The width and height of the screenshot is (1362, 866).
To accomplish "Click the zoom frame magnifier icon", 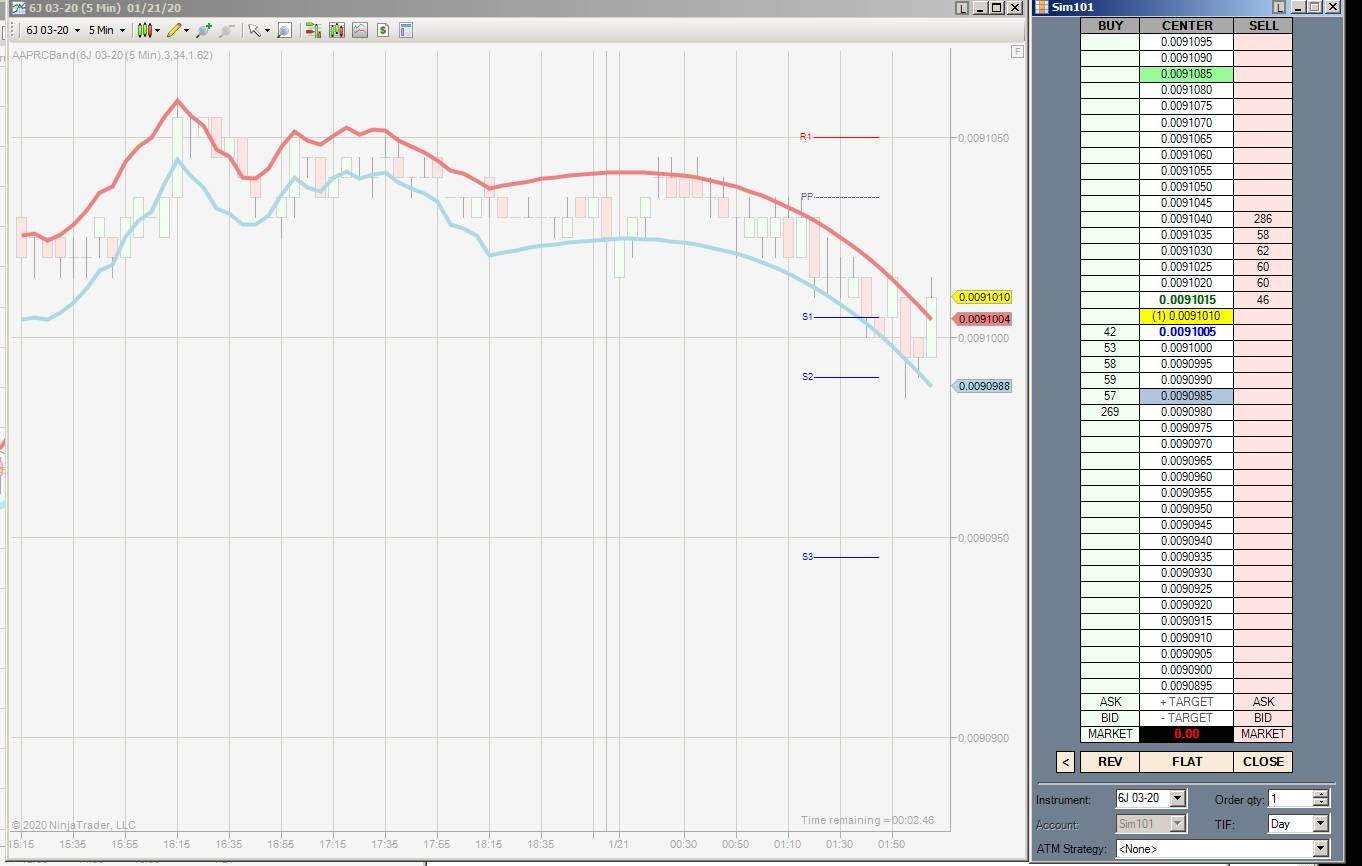I will click(284, 30).
